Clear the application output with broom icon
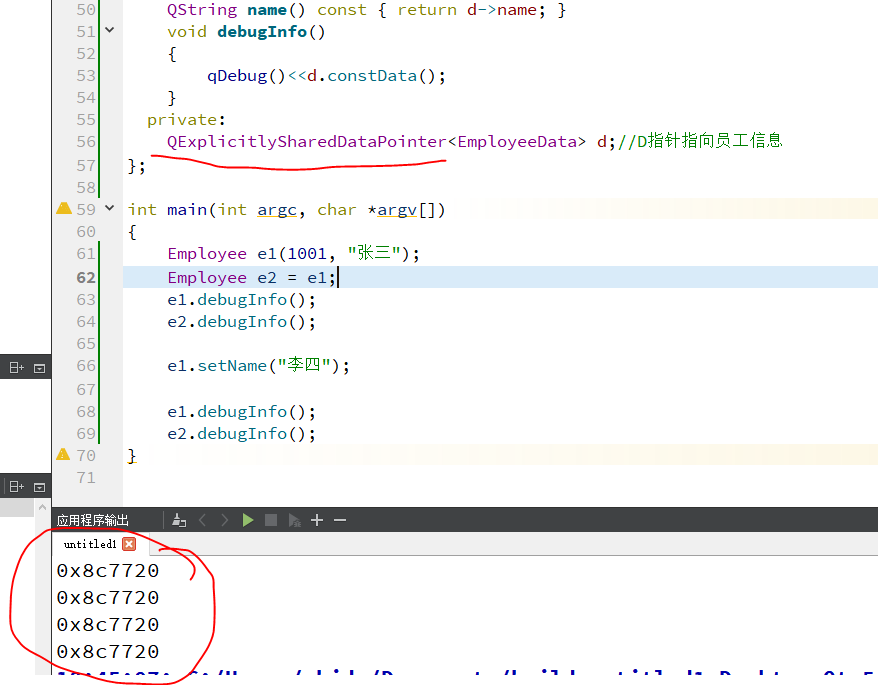The image size is (878, 685). (x=178, y=520)
